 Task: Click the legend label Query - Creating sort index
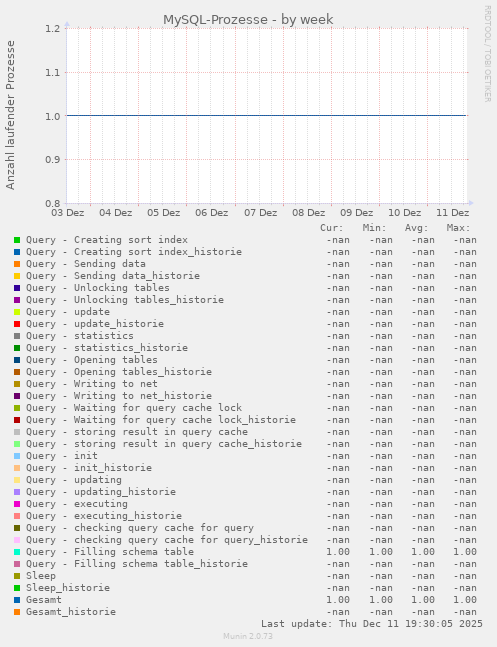click(x=107, y=240)
